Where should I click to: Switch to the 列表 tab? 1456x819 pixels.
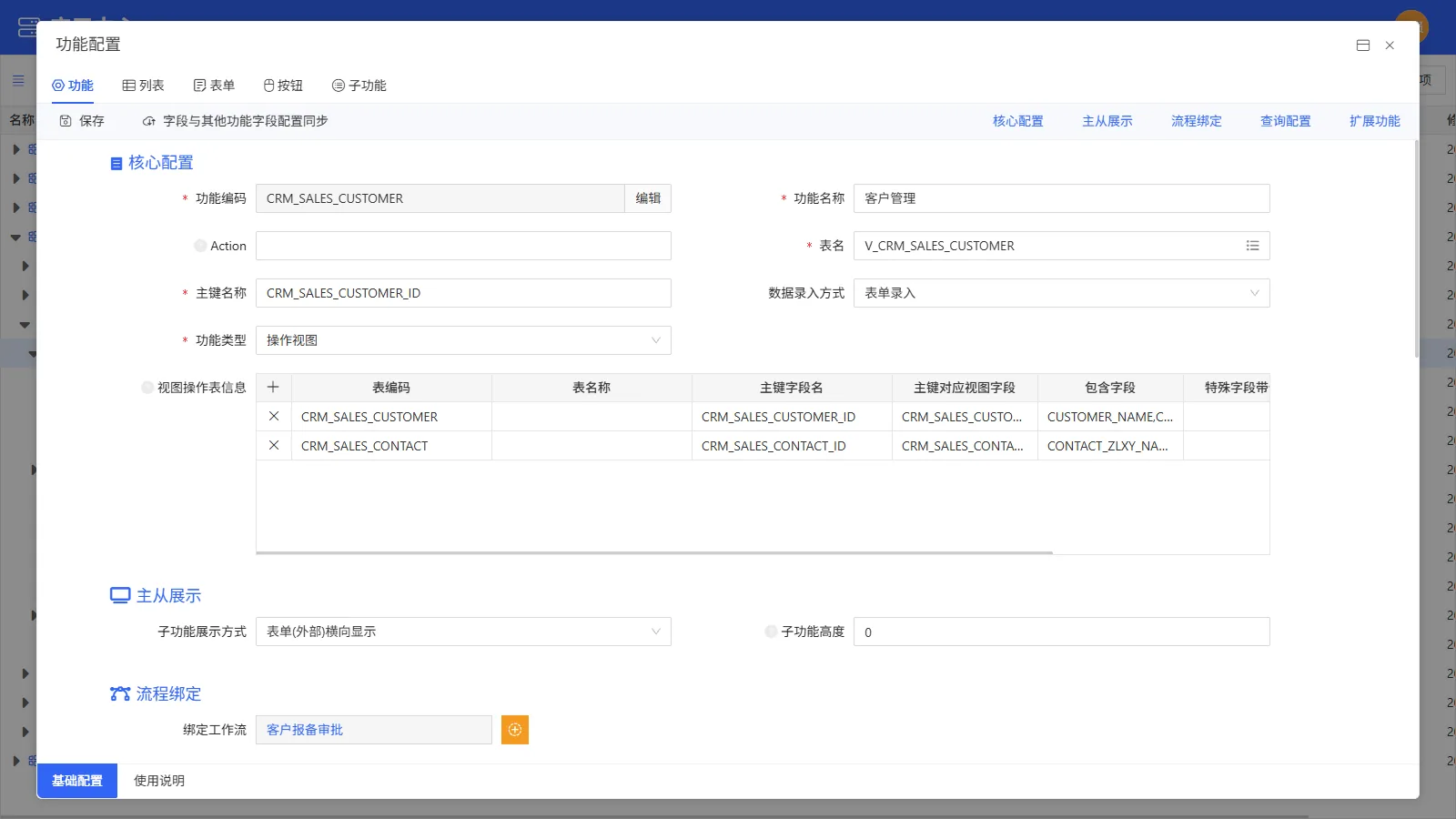[143, 86]
